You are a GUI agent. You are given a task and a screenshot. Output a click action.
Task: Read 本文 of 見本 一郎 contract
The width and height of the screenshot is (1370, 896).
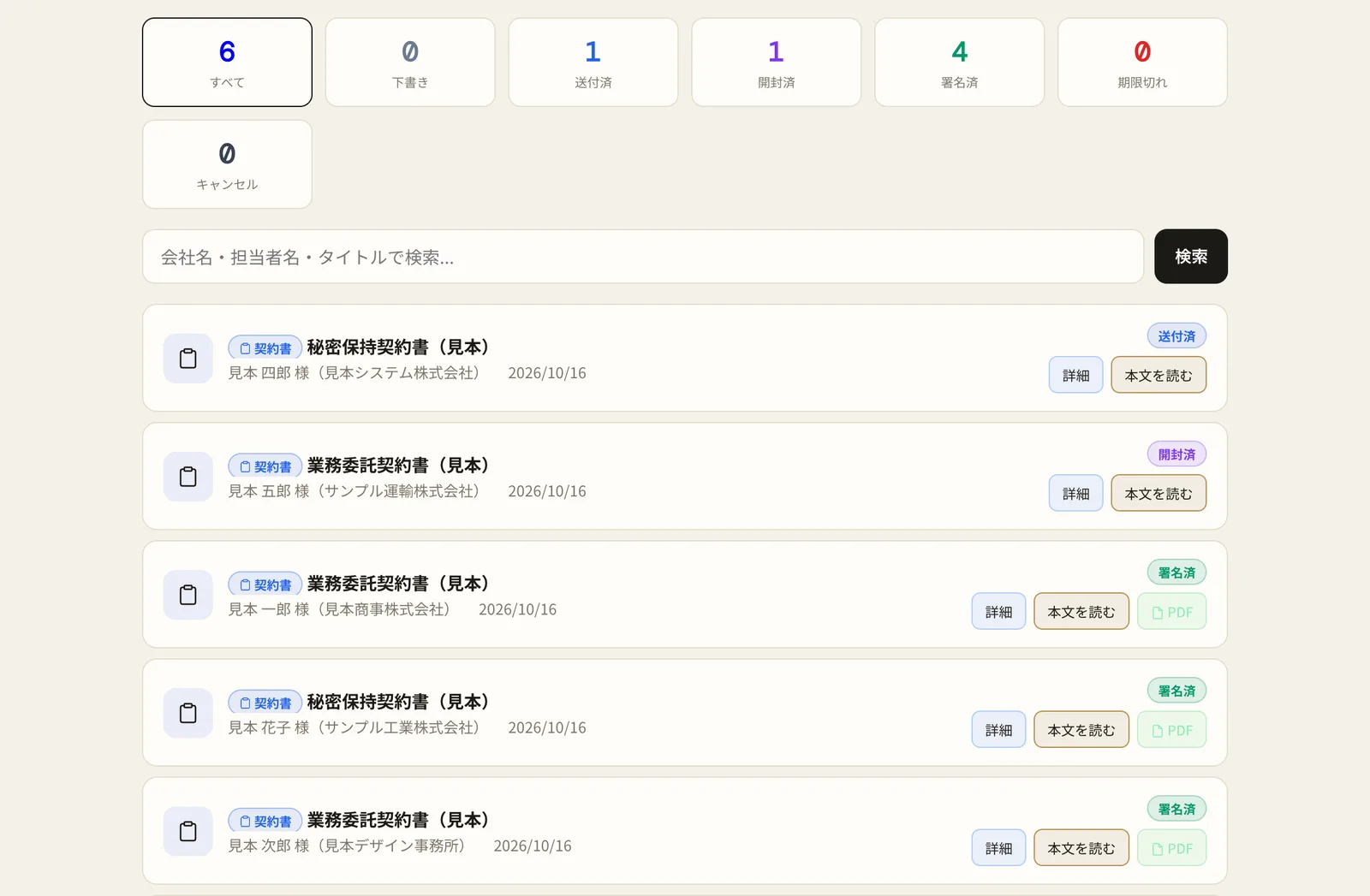pos(1081,611)
